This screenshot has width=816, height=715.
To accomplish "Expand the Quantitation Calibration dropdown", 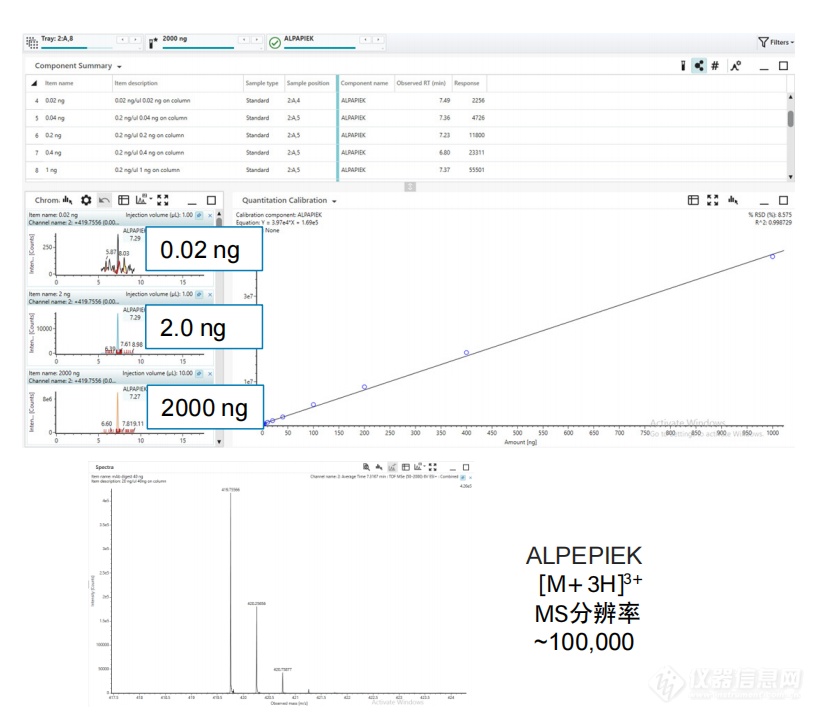I will 334,201.
